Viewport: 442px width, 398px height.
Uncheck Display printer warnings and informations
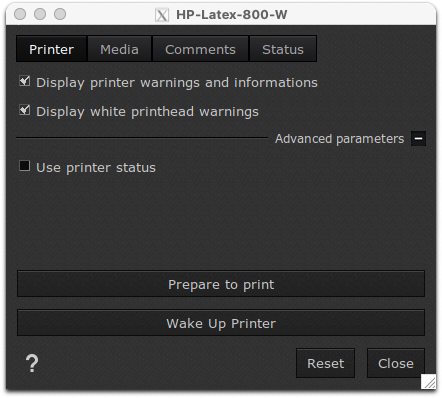[x=25, y=81]
